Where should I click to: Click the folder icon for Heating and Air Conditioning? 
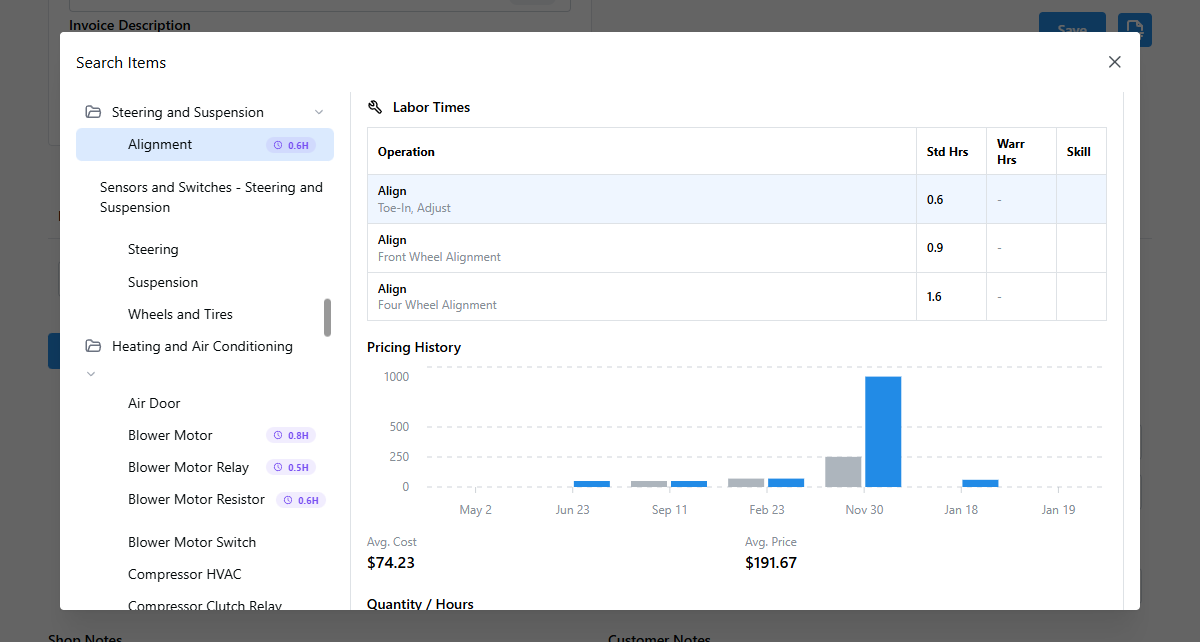(92, 346)
